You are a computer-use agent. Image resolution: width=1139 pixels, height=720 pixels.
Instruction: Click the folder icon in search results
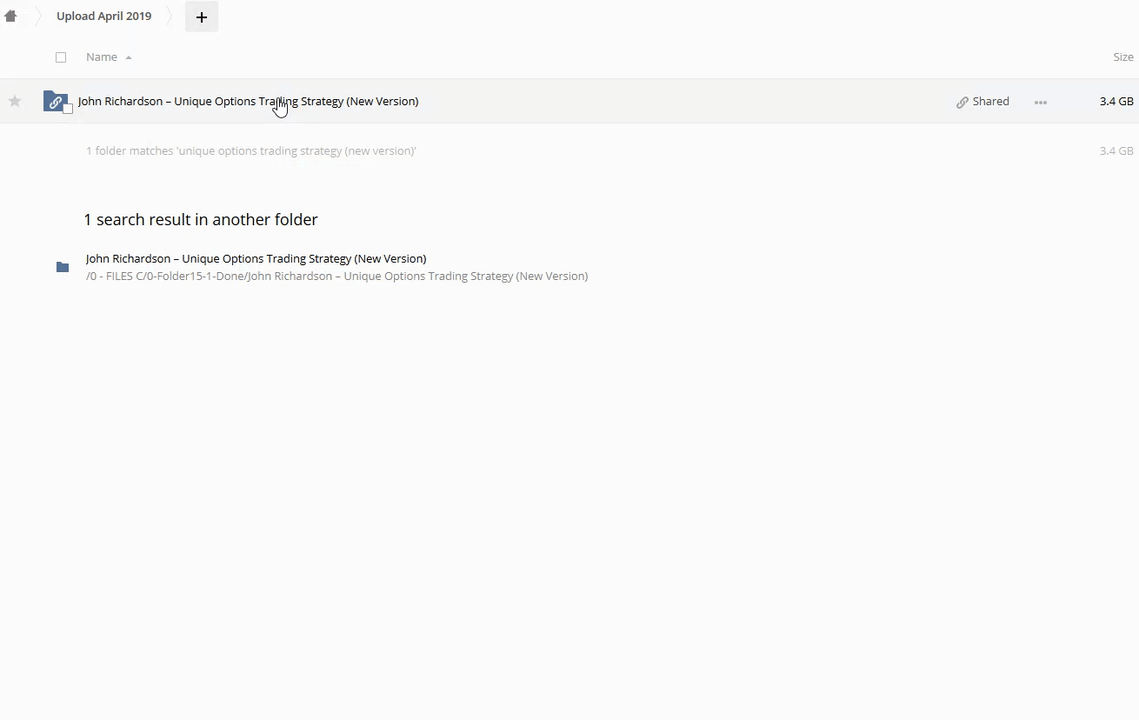(x=62, y=267)
